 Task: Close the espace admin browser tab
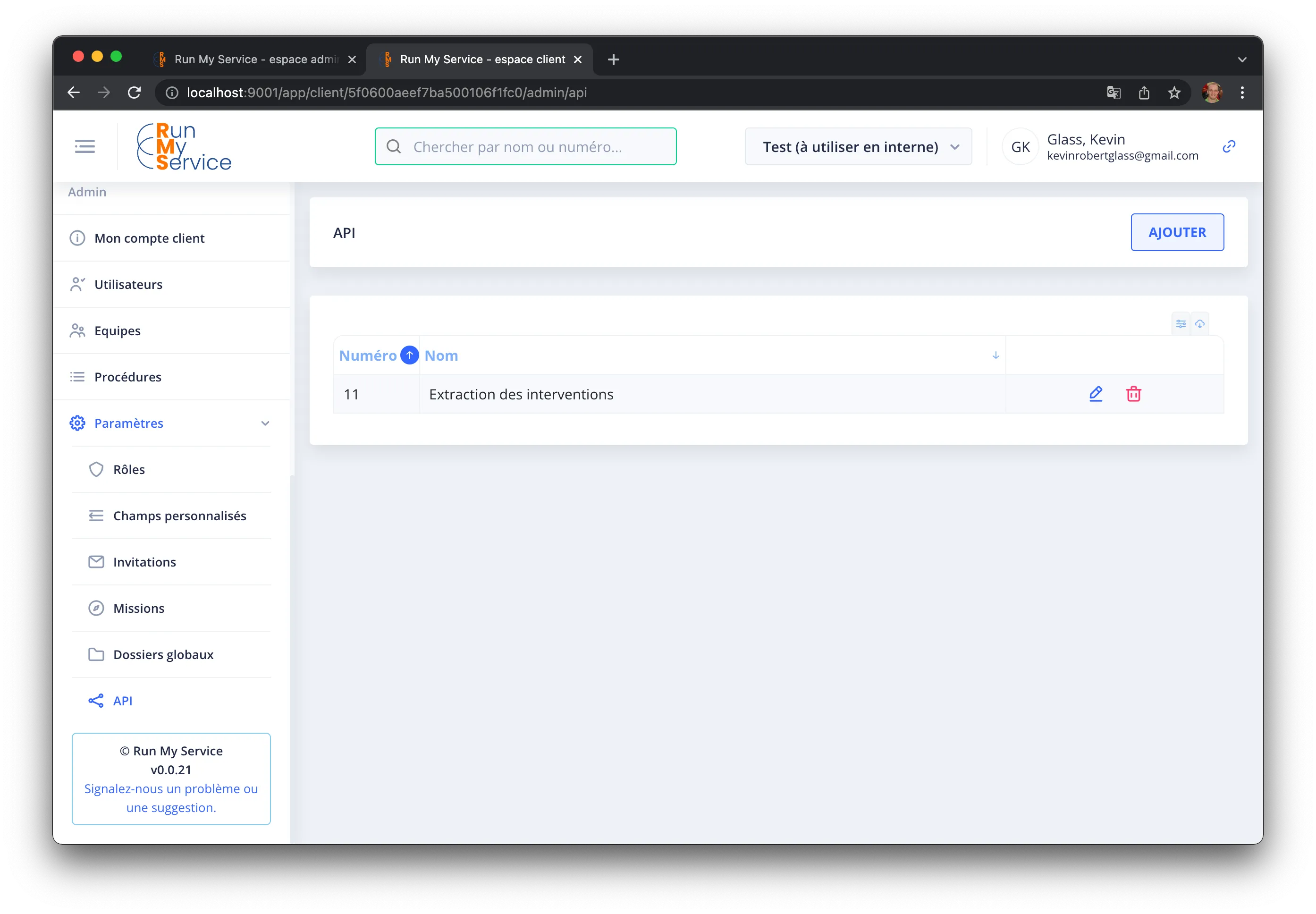352,59
